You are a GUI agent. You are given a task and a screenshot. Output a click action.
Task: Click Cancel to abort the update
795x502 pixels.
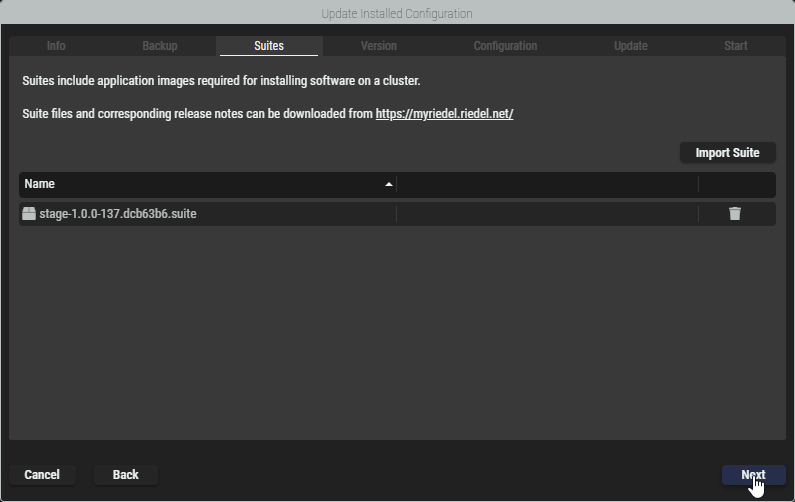click(42, 475)
